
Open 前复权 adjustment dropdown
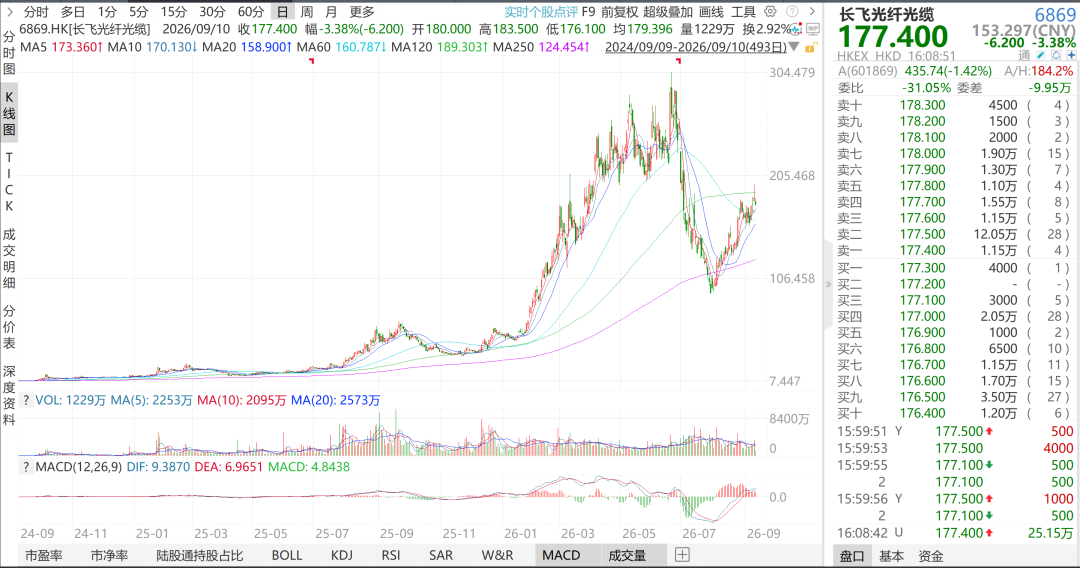click(x=619, y=12)
